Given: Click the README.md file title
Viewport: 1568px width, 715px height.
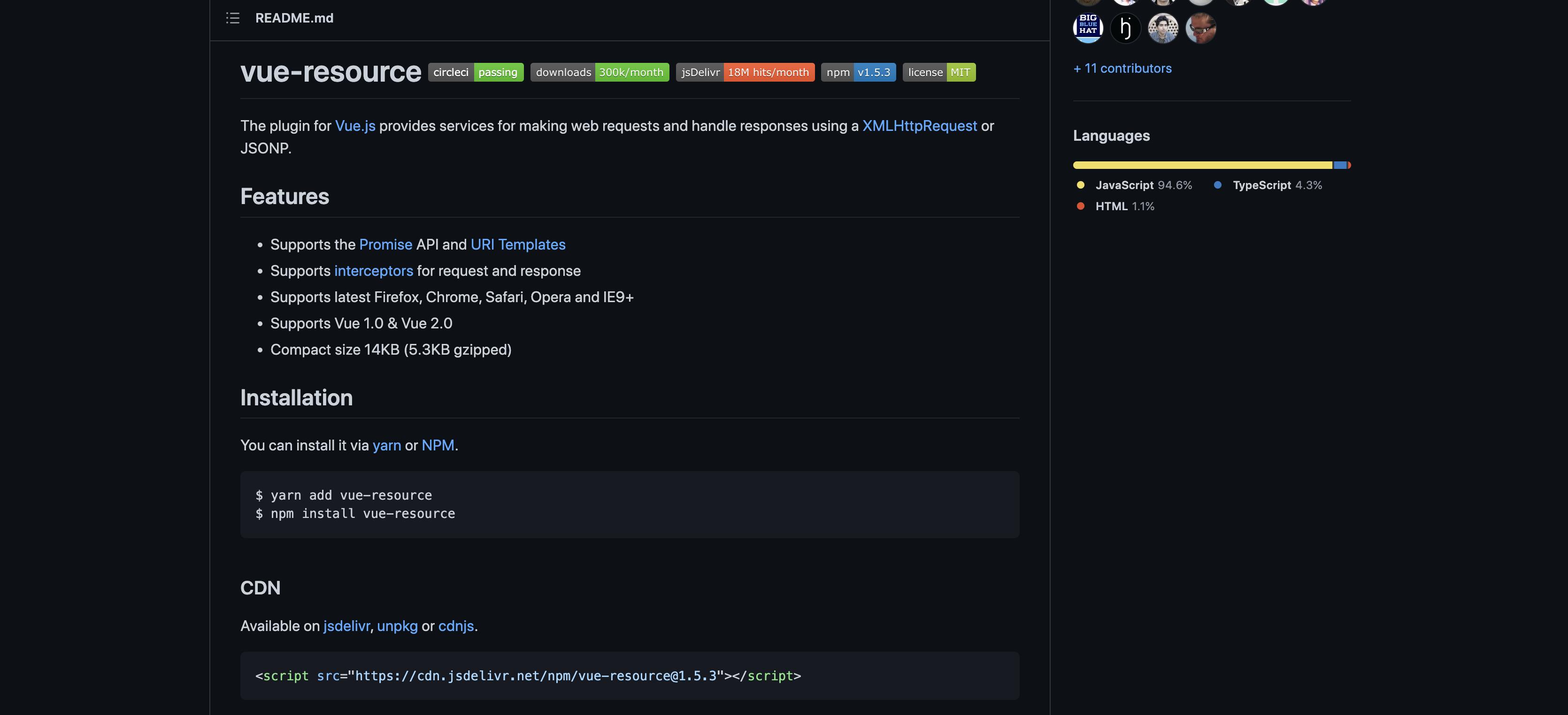Looking at the screenshot, I should click(294, 18).
